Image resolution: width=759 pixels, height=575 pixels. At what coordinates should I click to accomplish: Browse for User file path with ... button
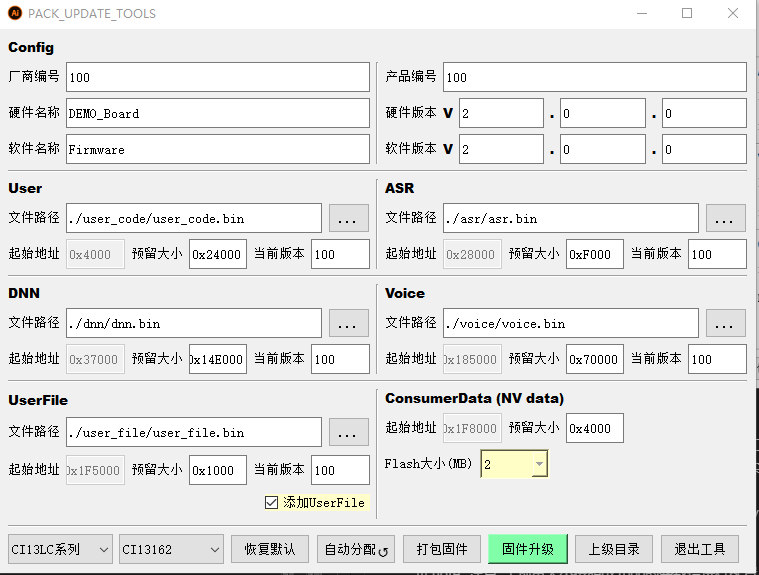[x=348, y=218]
